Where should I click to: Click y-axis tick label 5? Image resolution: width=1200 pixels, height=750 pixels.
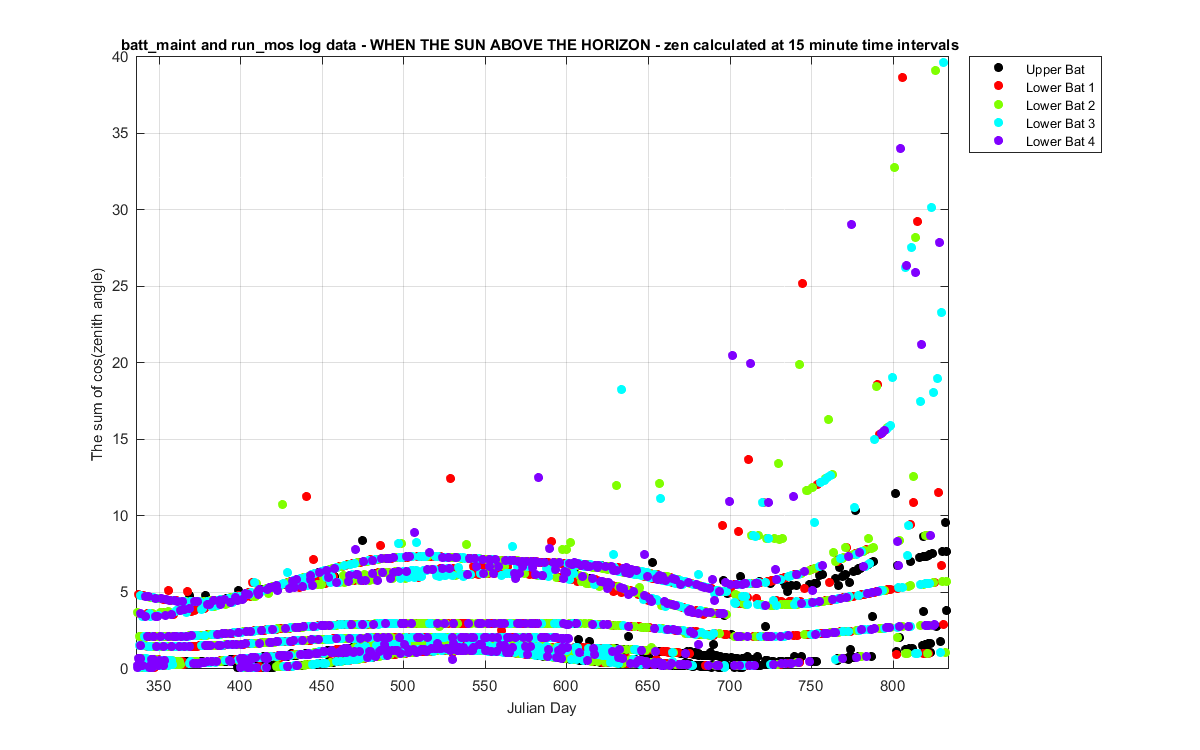pyautogui.click(x=125, y=592)
